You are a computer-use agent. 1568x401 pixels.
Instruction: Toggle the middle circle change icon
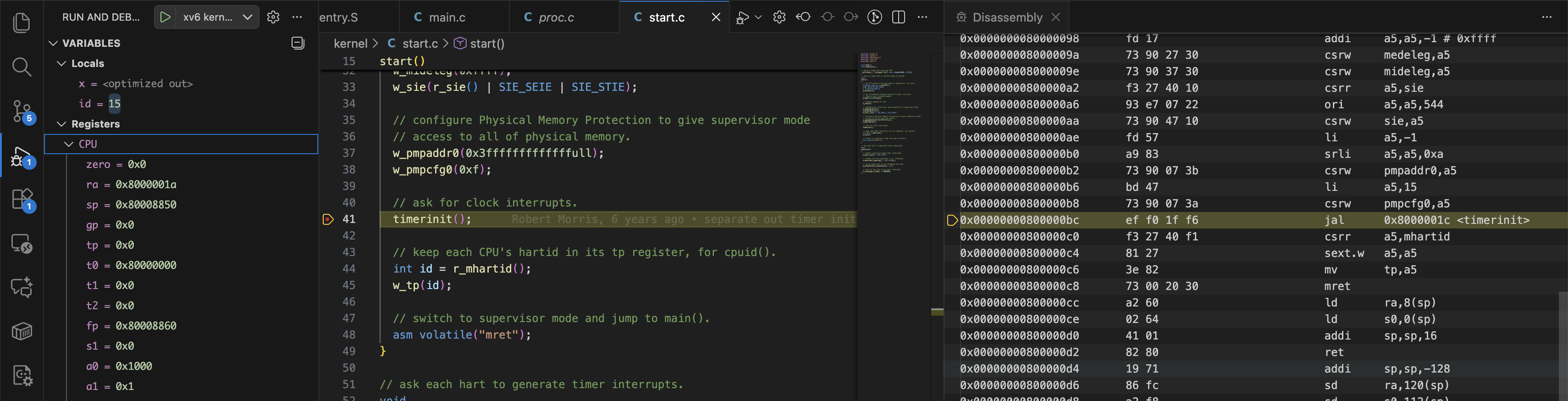827,17
